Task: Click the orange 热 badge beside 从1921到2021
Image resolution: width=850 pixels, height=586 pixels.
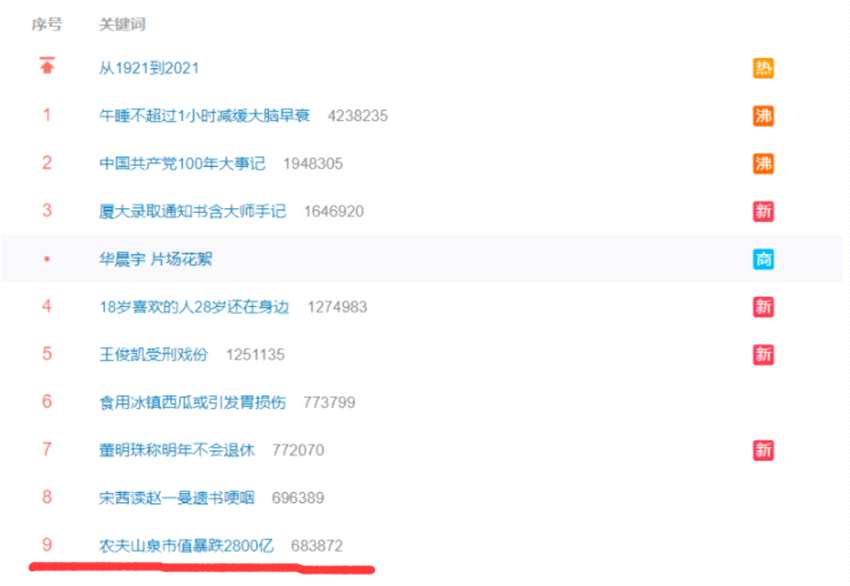Action: click(x=763, y=68)
